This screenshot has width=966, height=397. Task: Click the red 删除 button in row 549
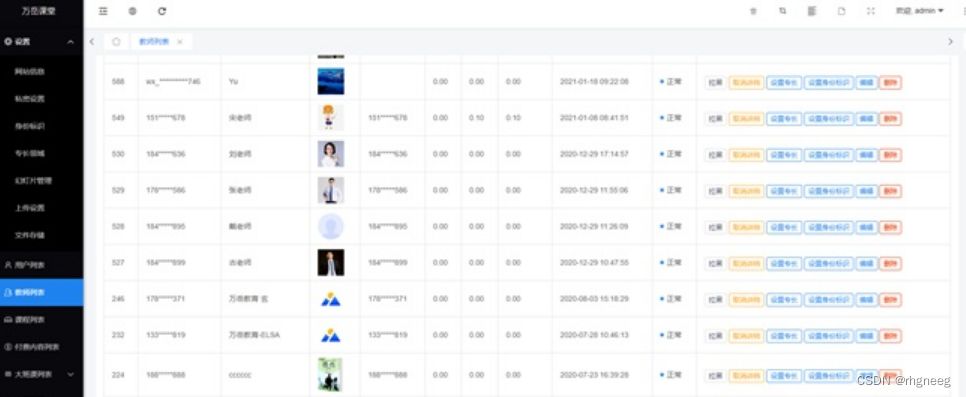tap(890, 119)
